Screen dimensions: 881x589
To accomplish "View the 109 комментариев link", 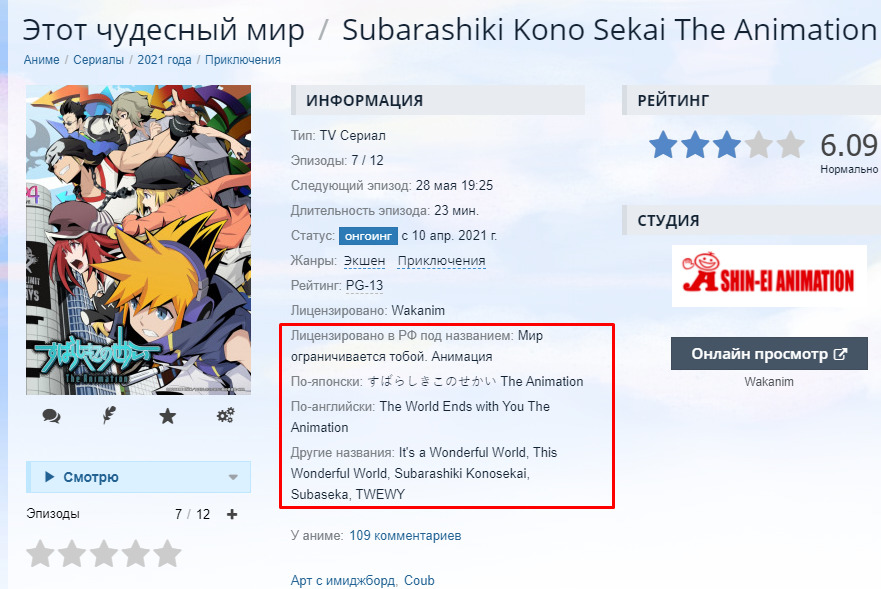I will [405, 536].
